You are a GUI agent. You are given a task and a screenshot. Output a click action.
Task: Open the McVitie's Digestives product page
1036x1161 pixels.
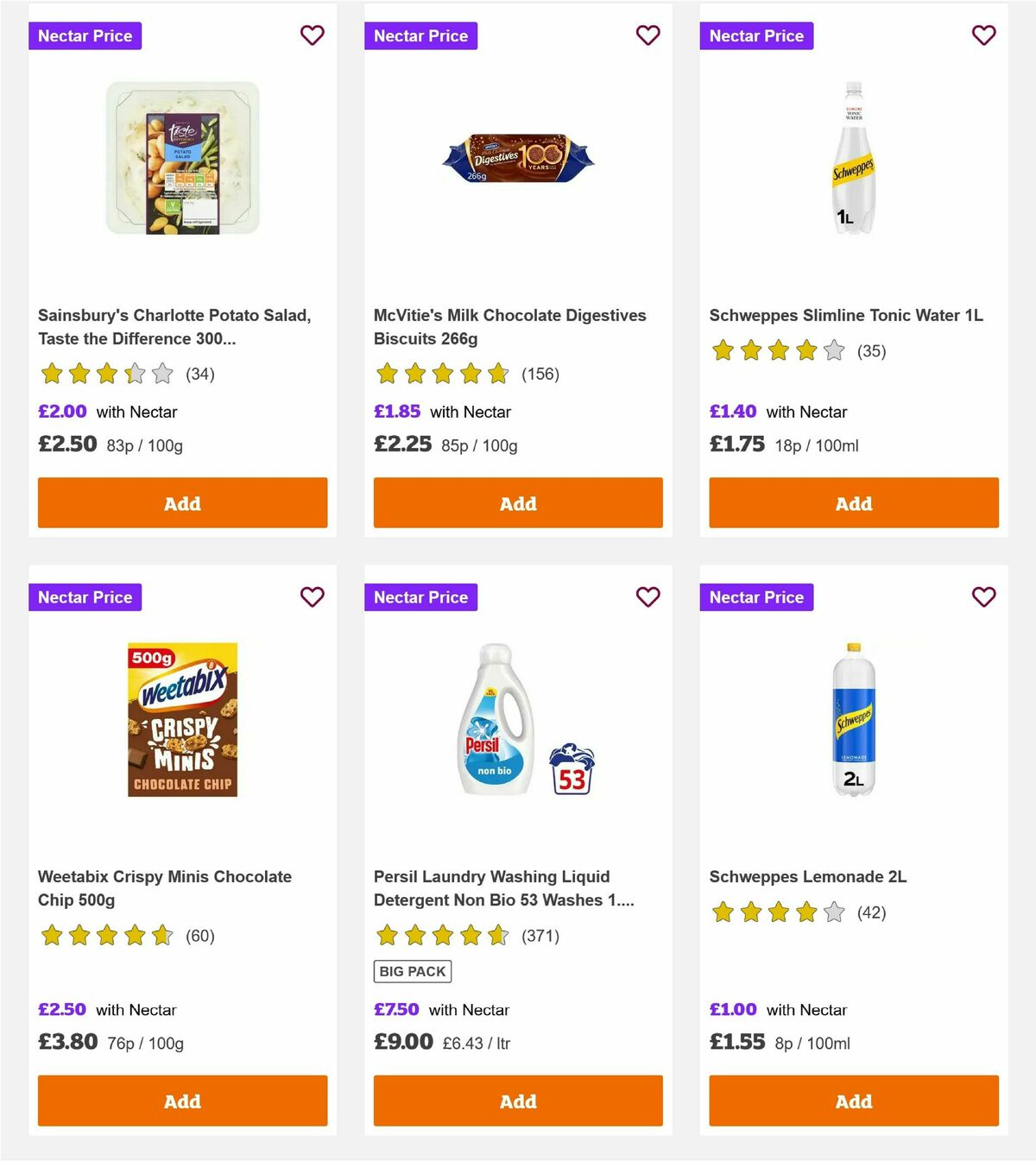(x=509, y=326)
